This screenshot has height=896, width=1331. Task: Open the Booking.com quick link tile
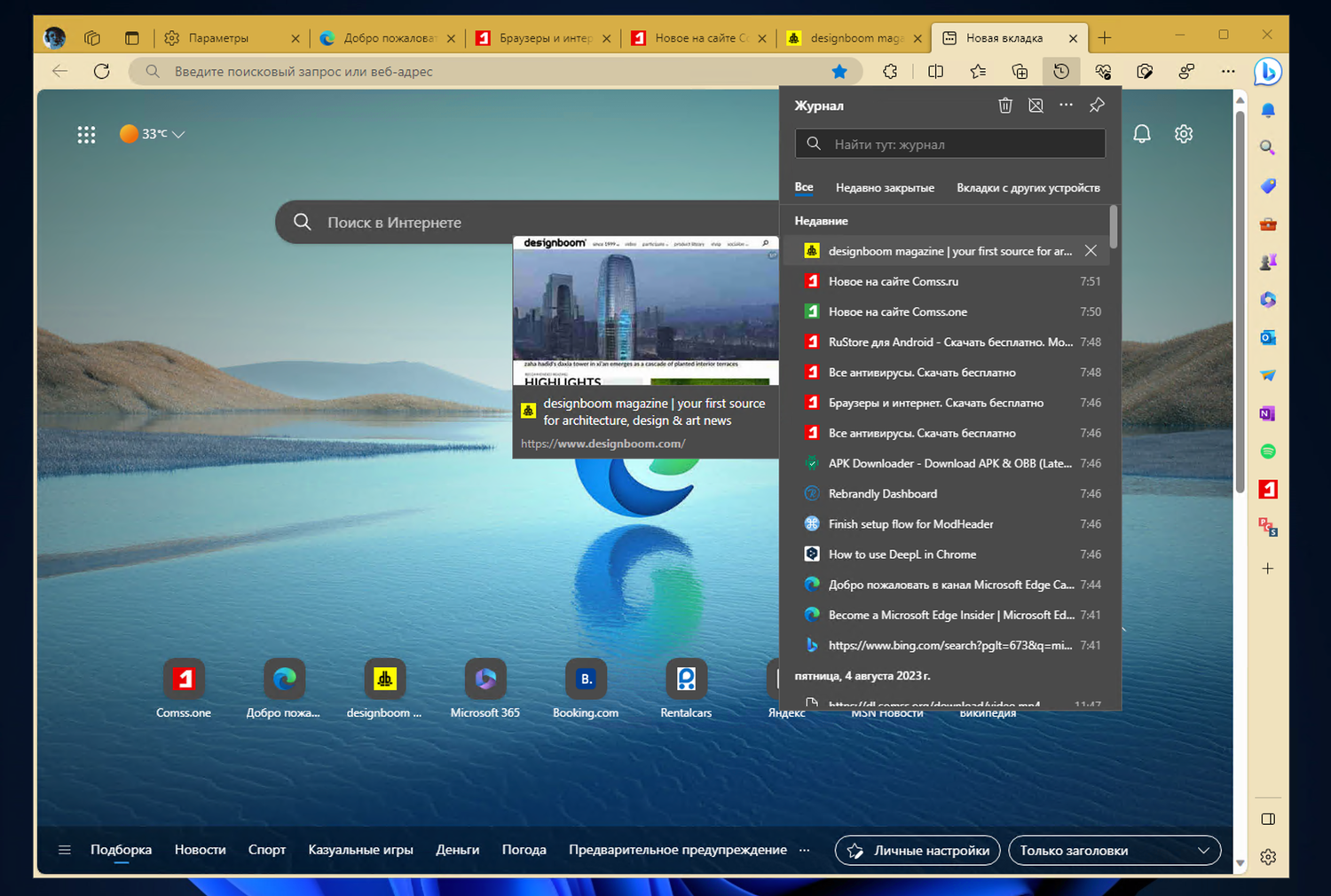point(586,688)
